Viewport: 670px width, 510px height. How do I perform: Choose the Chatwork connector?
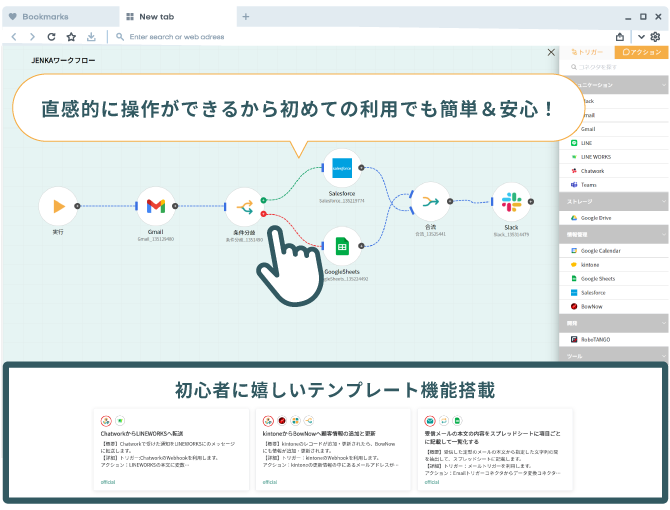pos(614,171)
